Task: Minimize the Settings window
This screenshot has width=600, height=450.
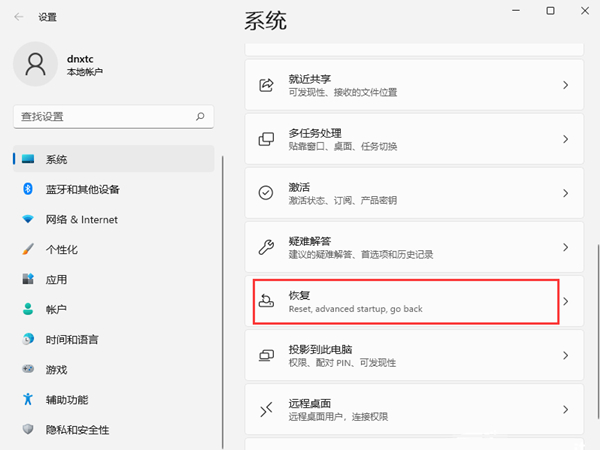Action: (516, 11)
